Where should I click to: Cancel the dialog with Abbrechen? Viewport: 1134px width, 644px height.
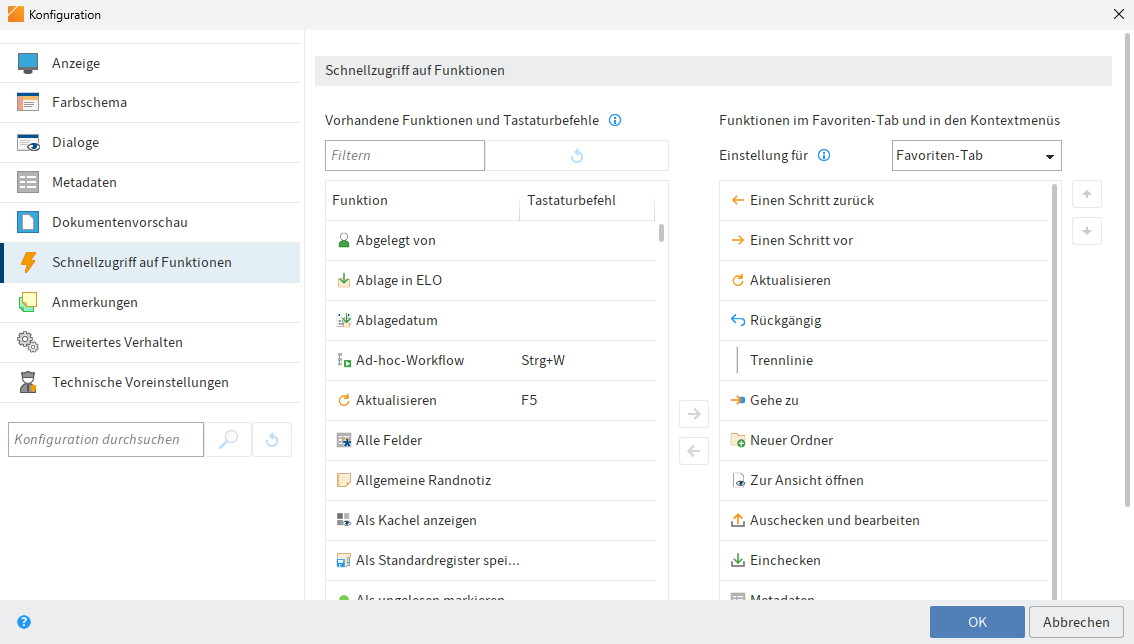point(1076,621)
